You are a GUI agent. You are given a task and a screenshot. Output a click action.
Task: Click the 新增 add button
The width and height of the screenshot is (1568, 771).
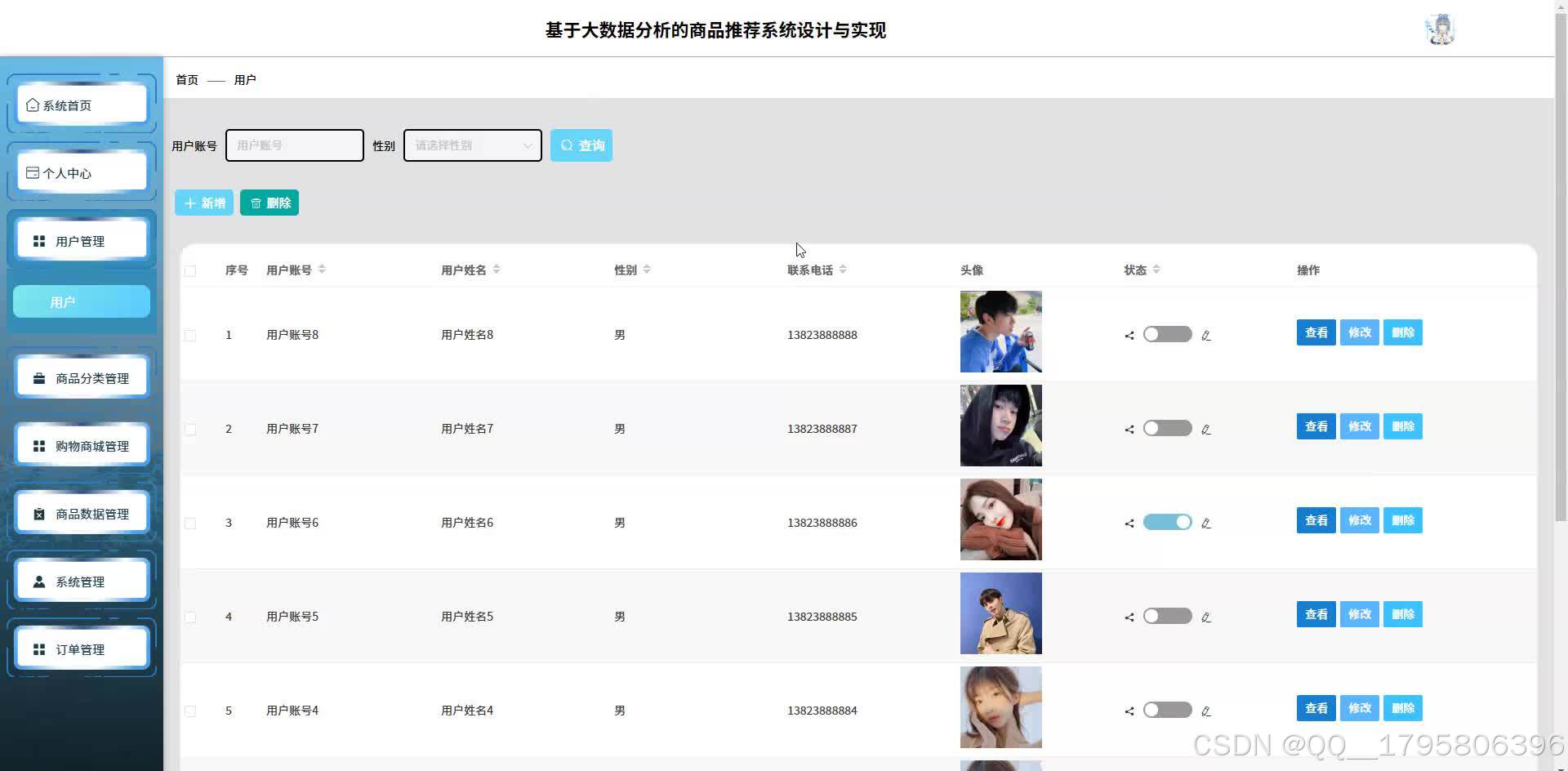coord(204,203)
